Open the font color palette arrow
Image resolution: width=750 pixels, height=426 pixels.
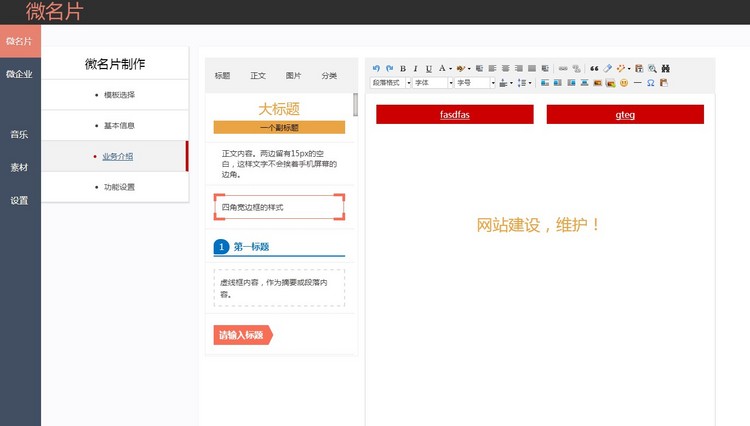pos(450,69)
